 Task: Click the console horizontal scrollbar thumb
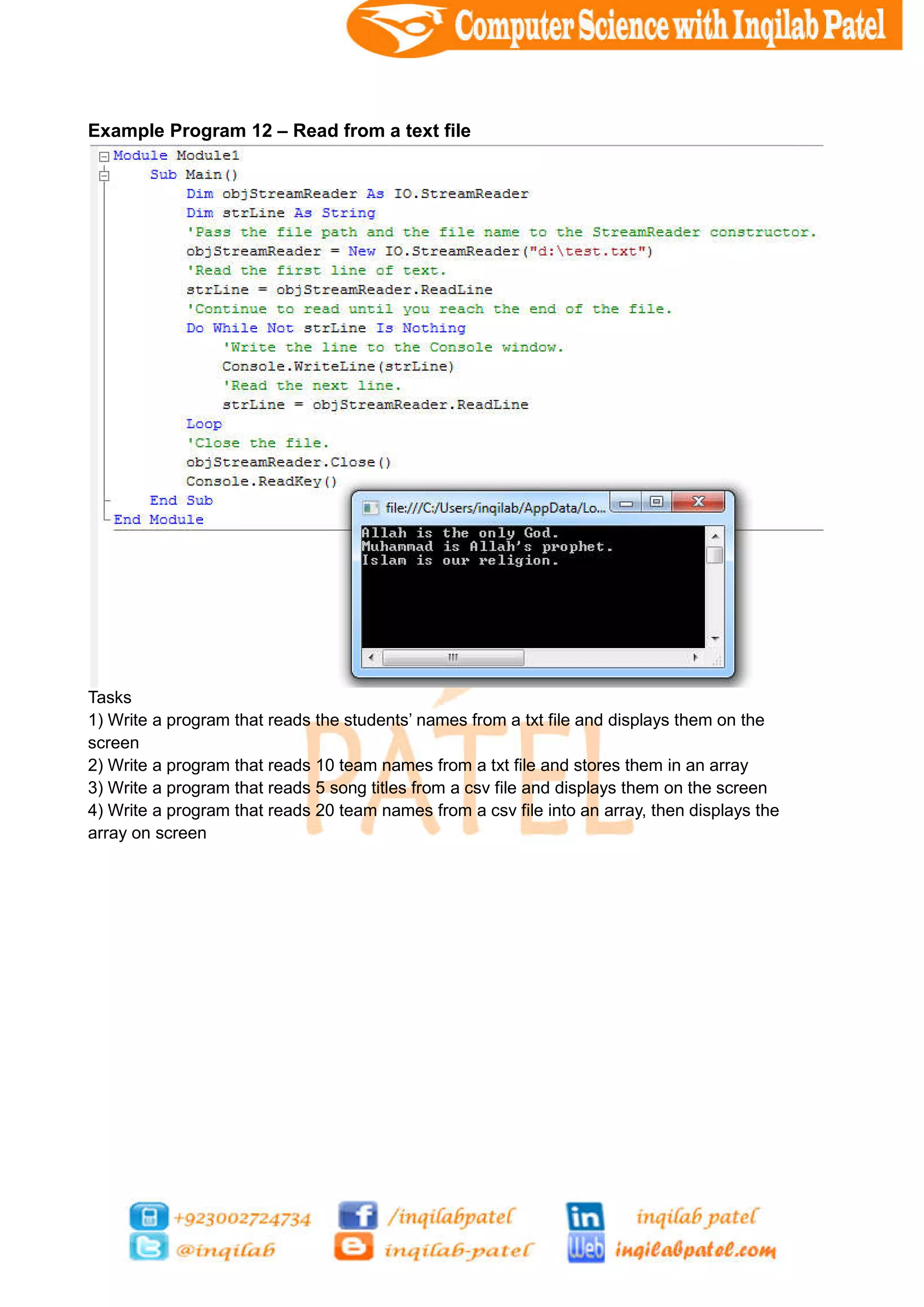click(453, 658)
